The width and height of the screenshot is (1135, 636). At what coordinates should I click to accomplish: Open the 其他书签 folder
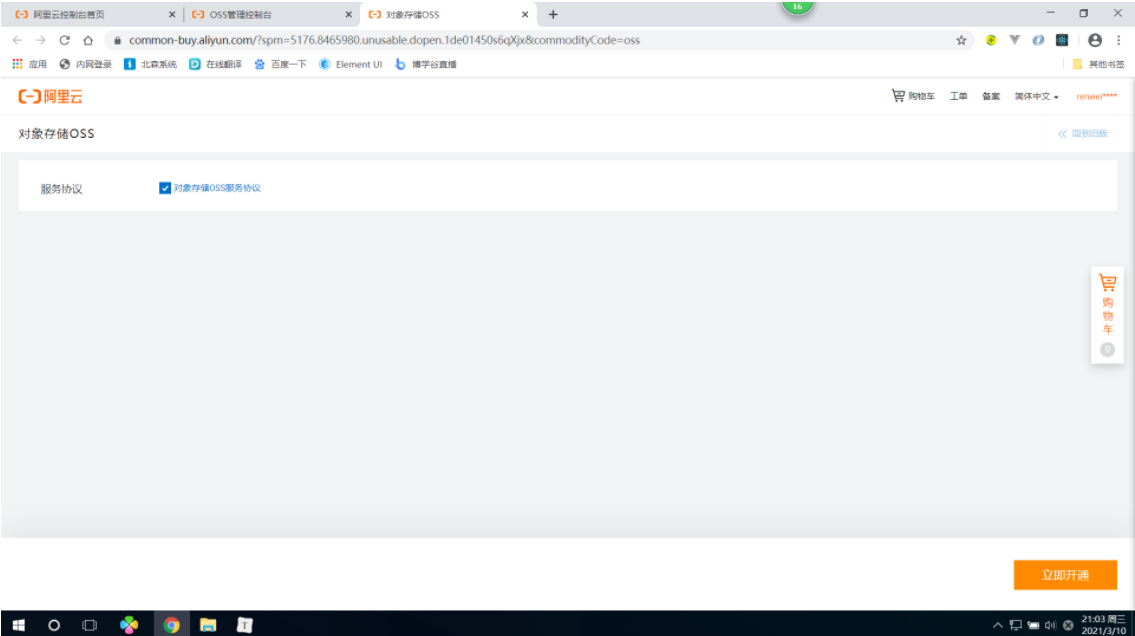[x=1098, y=64]
